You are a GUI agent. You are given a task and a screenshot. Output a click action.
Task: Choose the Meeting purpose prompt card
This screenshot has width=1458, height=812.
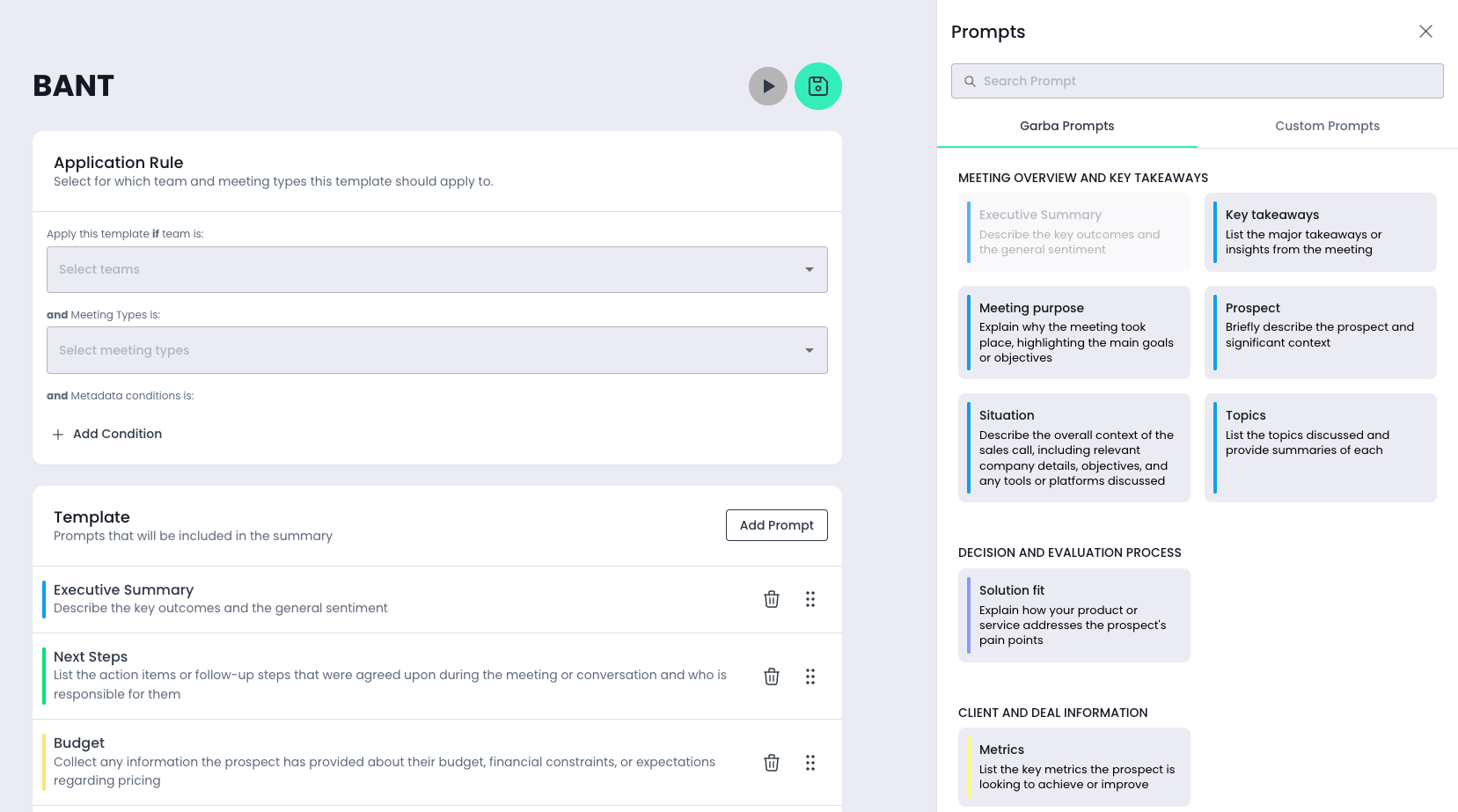(x=1073, y=333)
